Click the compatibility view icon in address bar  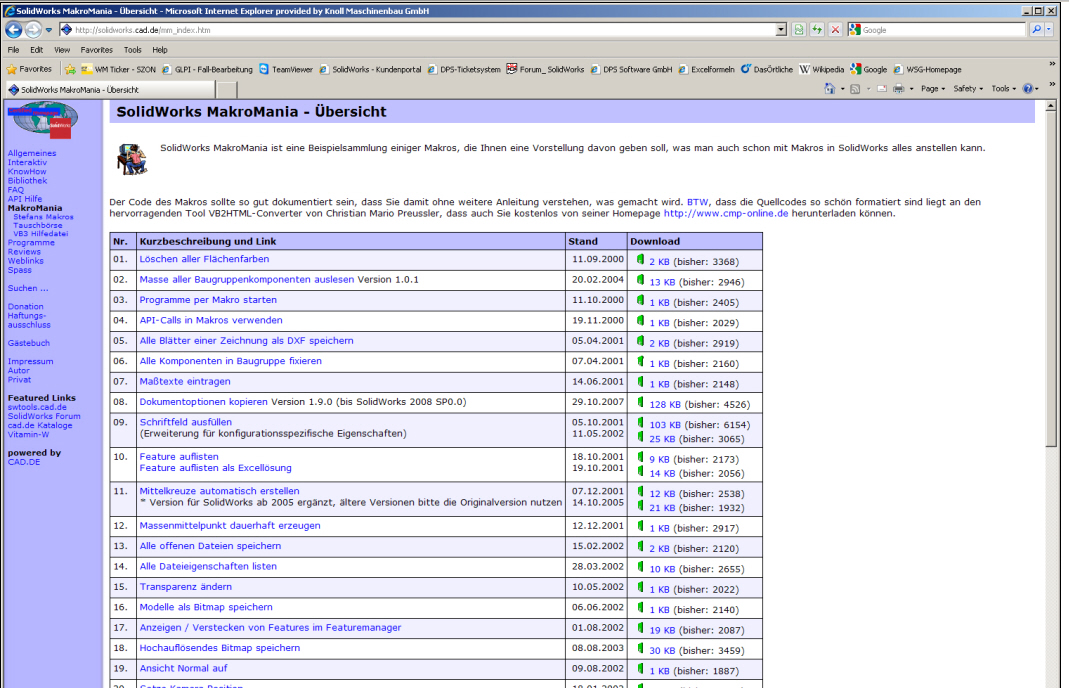coord(799,30)
